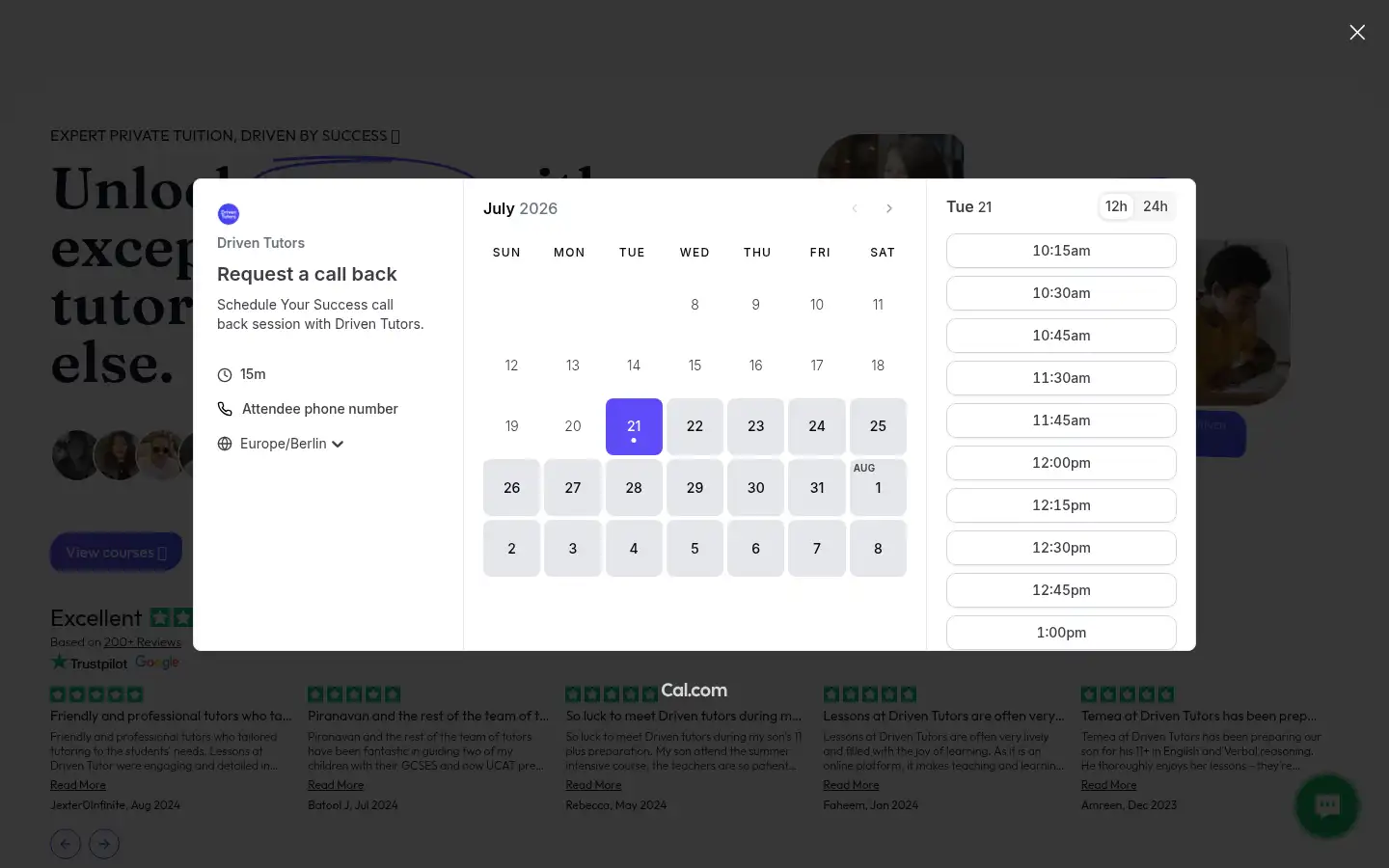
Task: Pick AUG 1 on the calendar
Action: coord(878,488)
